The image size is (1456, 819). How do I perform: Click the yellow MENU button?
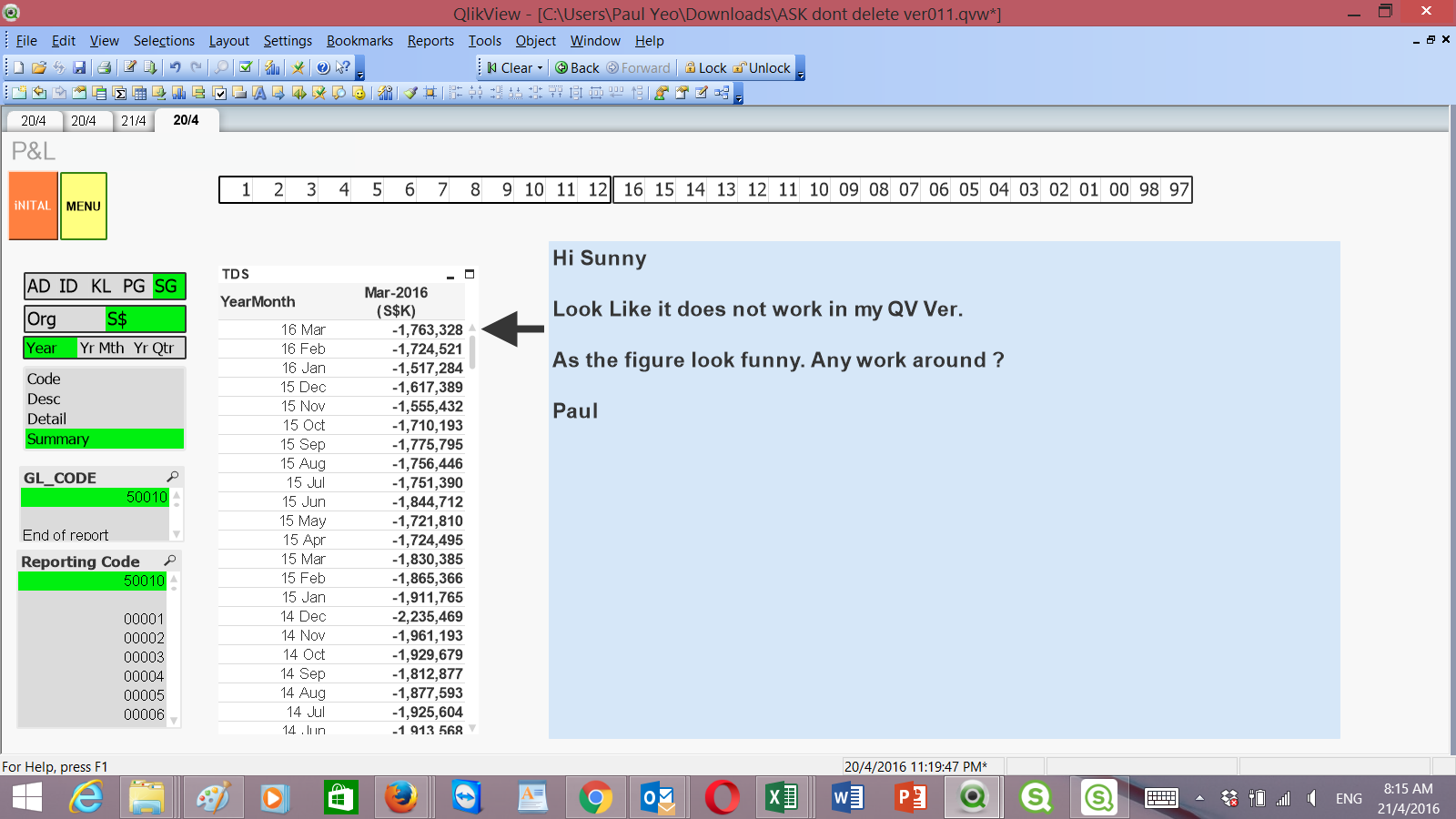pos(84,207)
